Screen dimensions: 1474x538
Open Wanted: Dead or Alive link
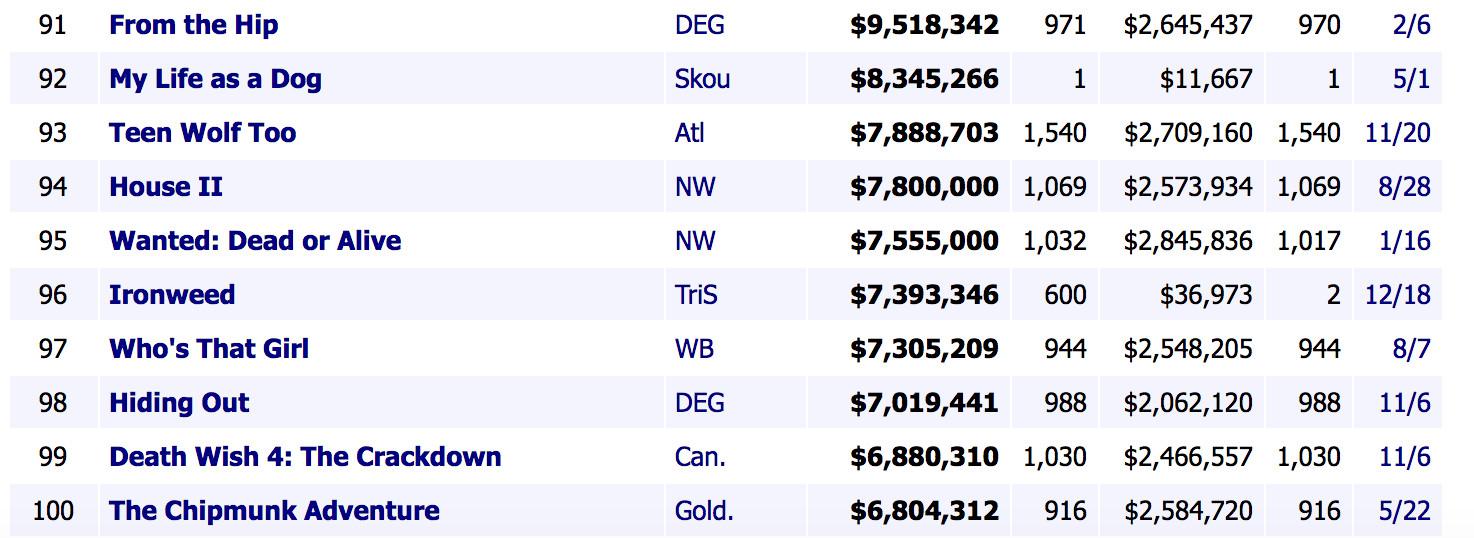click(x=255, y=241)
